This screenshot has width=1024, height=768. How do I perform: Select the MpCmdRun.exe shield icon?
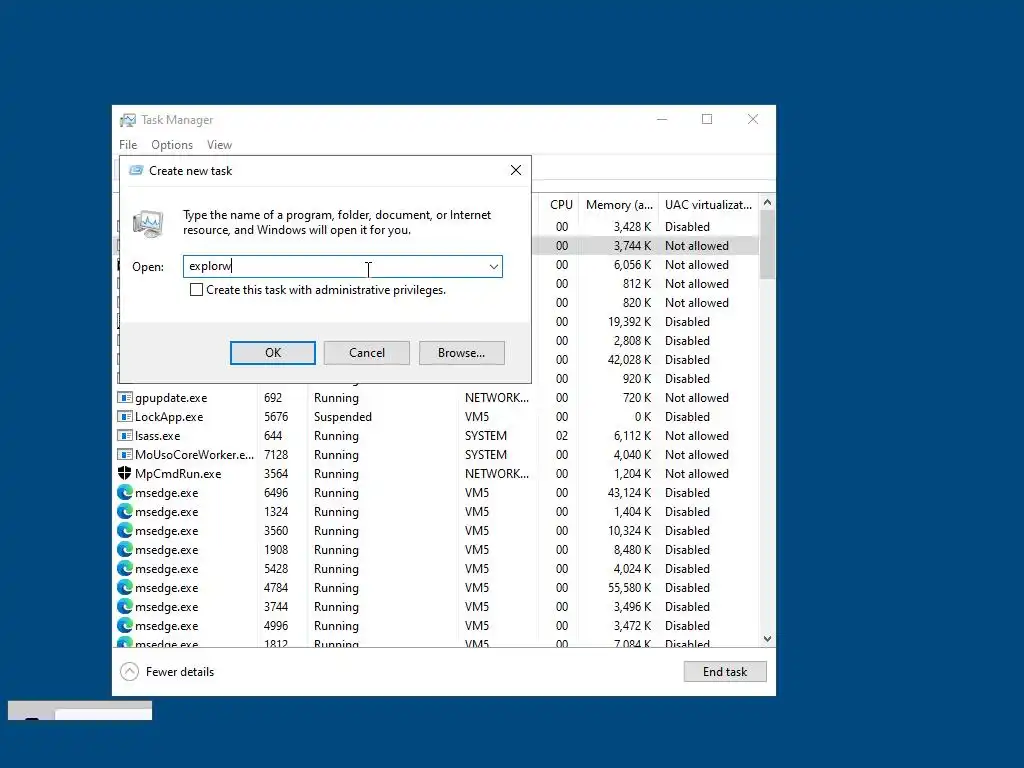pyautogui.click(x=124, y=473)
